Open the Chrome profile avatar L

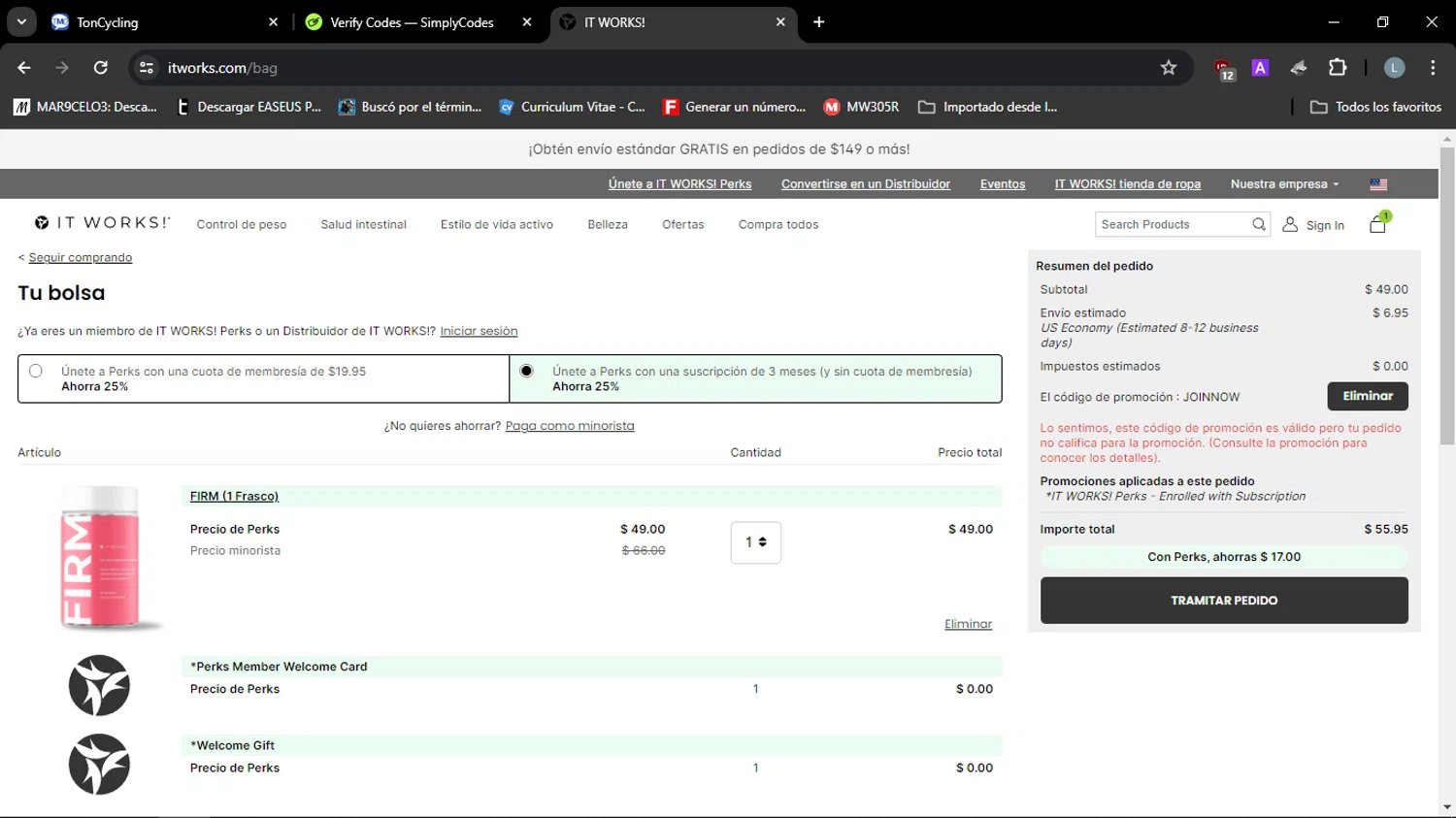pos(1394,68)
